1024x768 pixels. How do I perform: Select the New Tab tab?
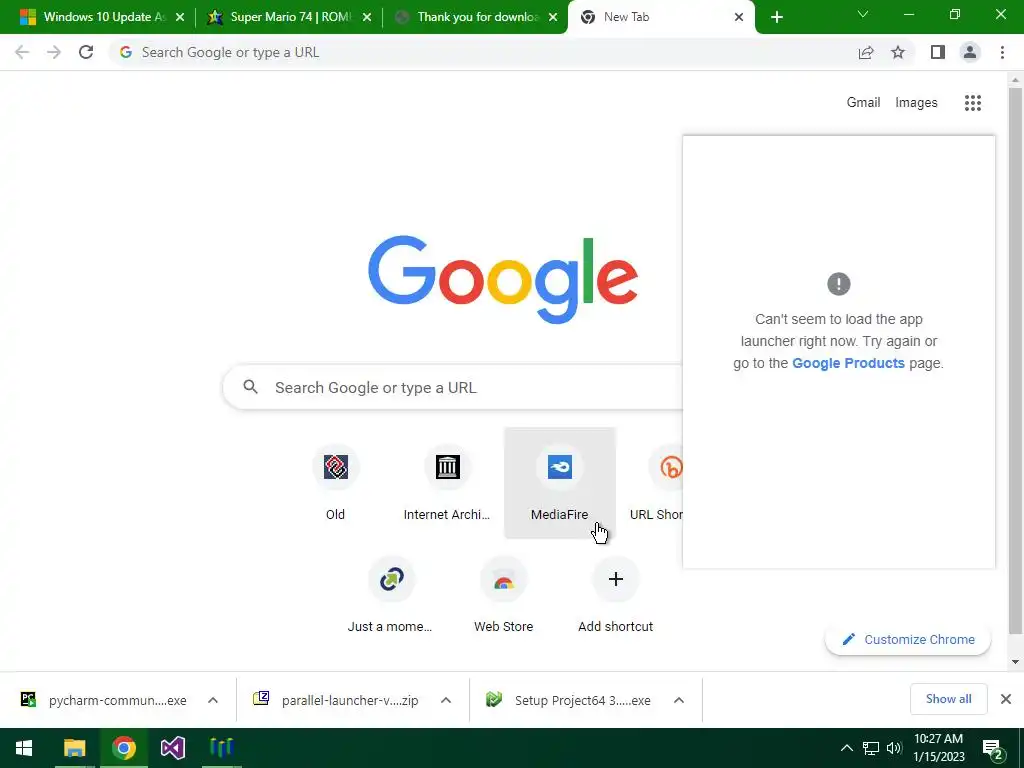[x=661, y=17]
